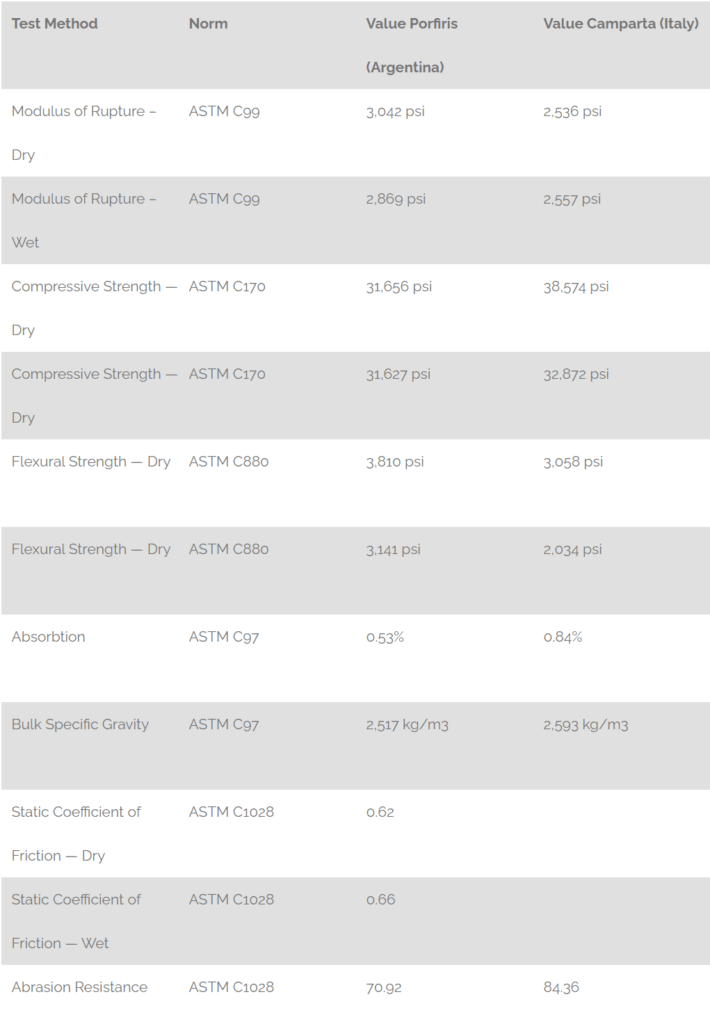
Task: Click the 84.36 abrasion value
Action: 561,987
